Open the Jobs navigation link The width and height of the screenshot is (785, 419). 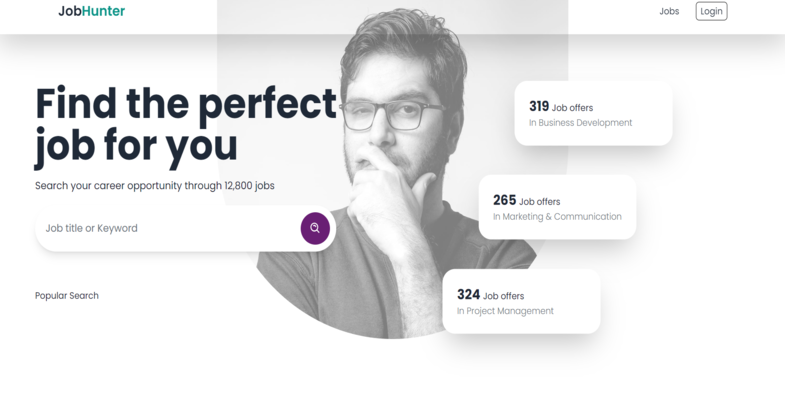pyautogui.click(x=669, y=11)
